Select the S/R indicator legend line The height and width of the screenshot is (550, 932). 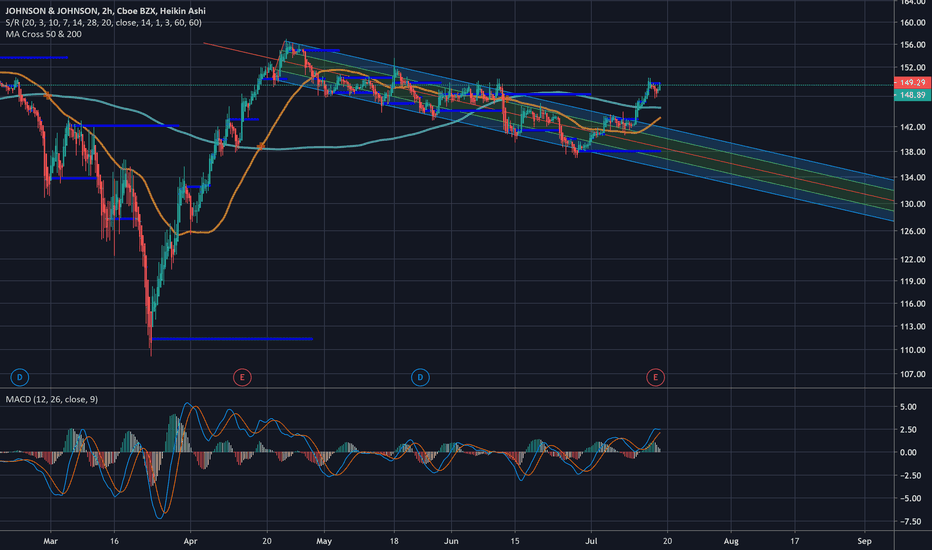[x=103, y=23]
